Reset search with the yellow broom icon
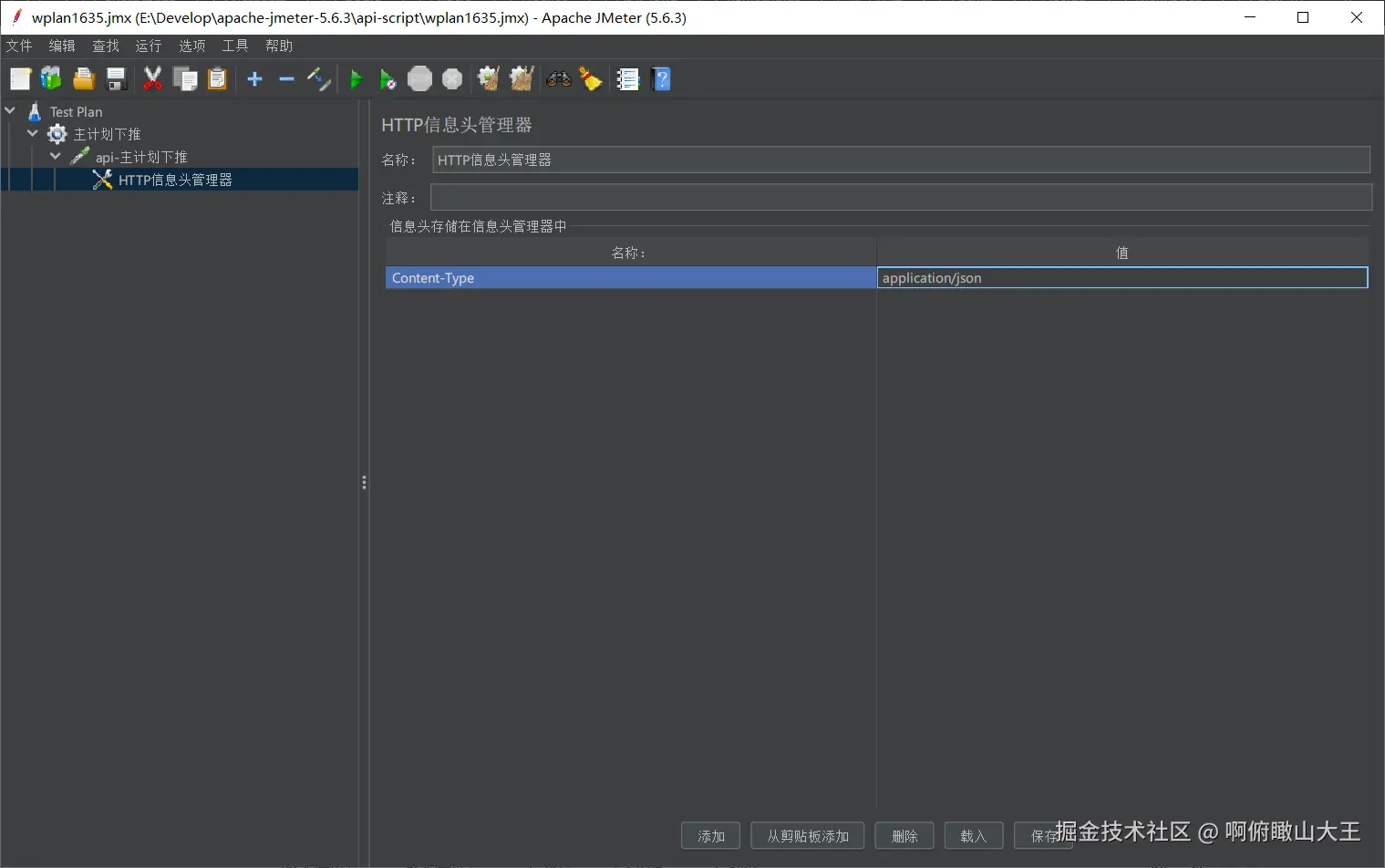This screenshot has width=1385, height=868. coord(591,79)
